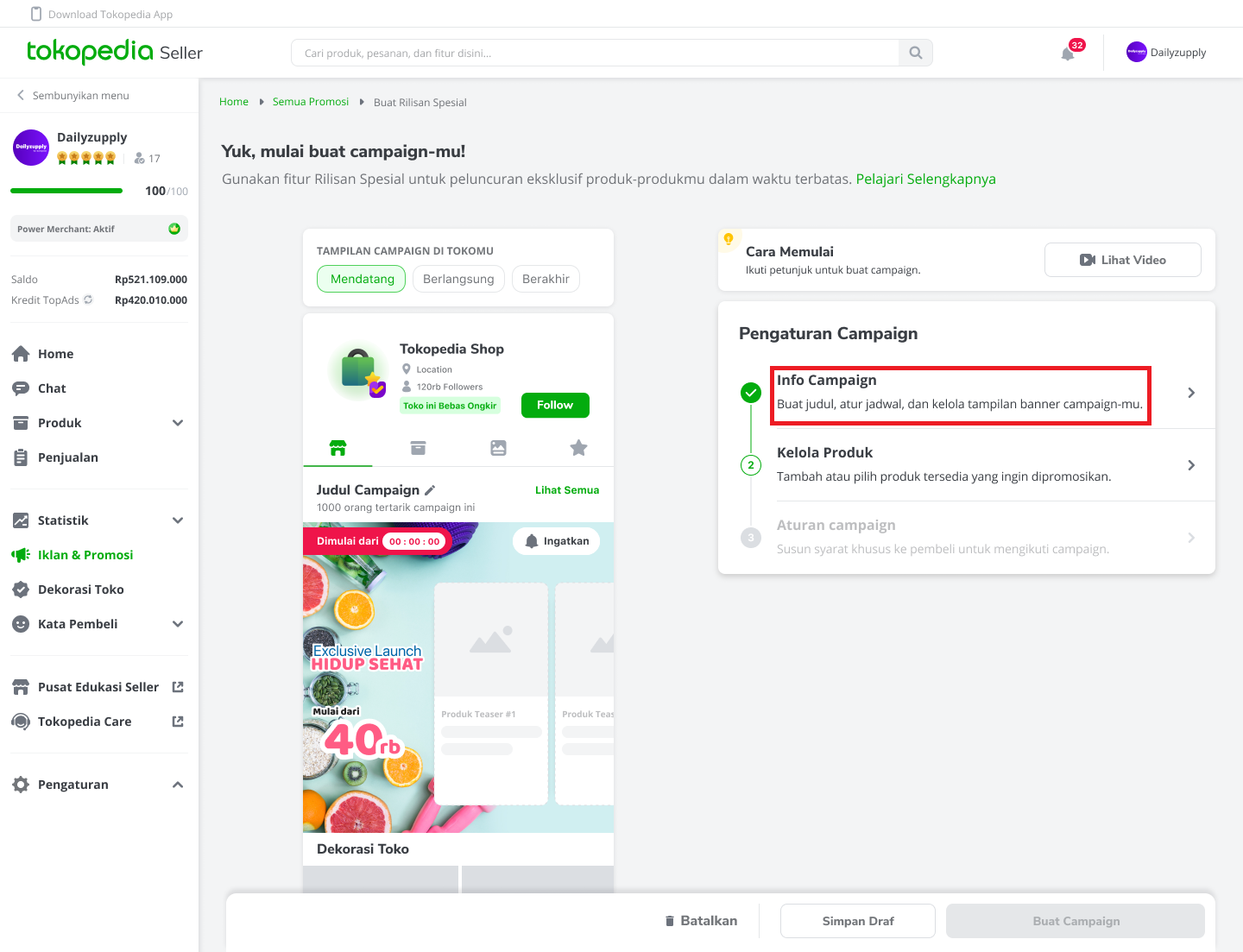Open the Dailyzupply account avatar in header
The height and width of the screenshot is (952, 1243).
coord(1137,52)
